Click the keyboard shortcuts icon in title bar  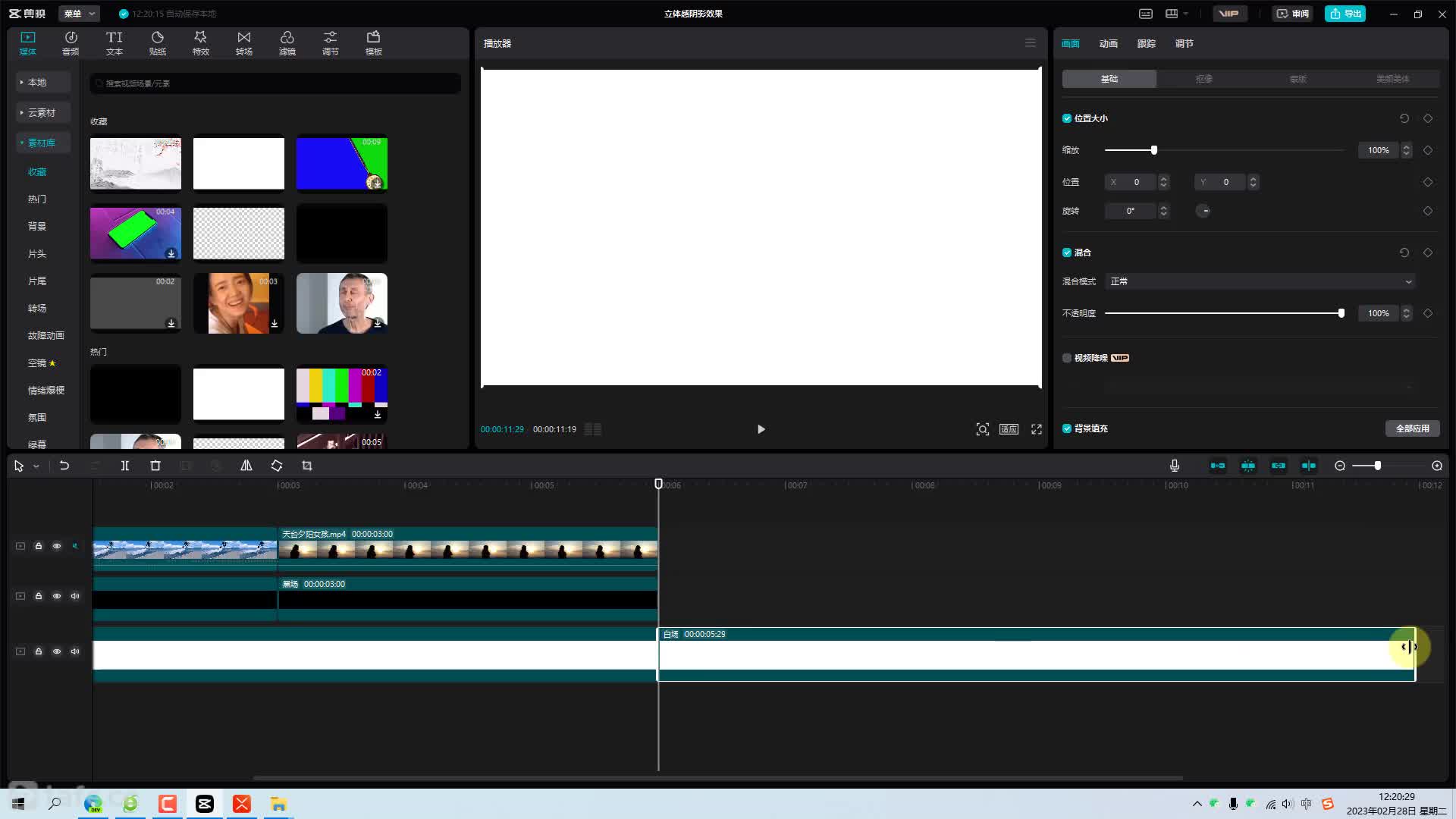1146,14
